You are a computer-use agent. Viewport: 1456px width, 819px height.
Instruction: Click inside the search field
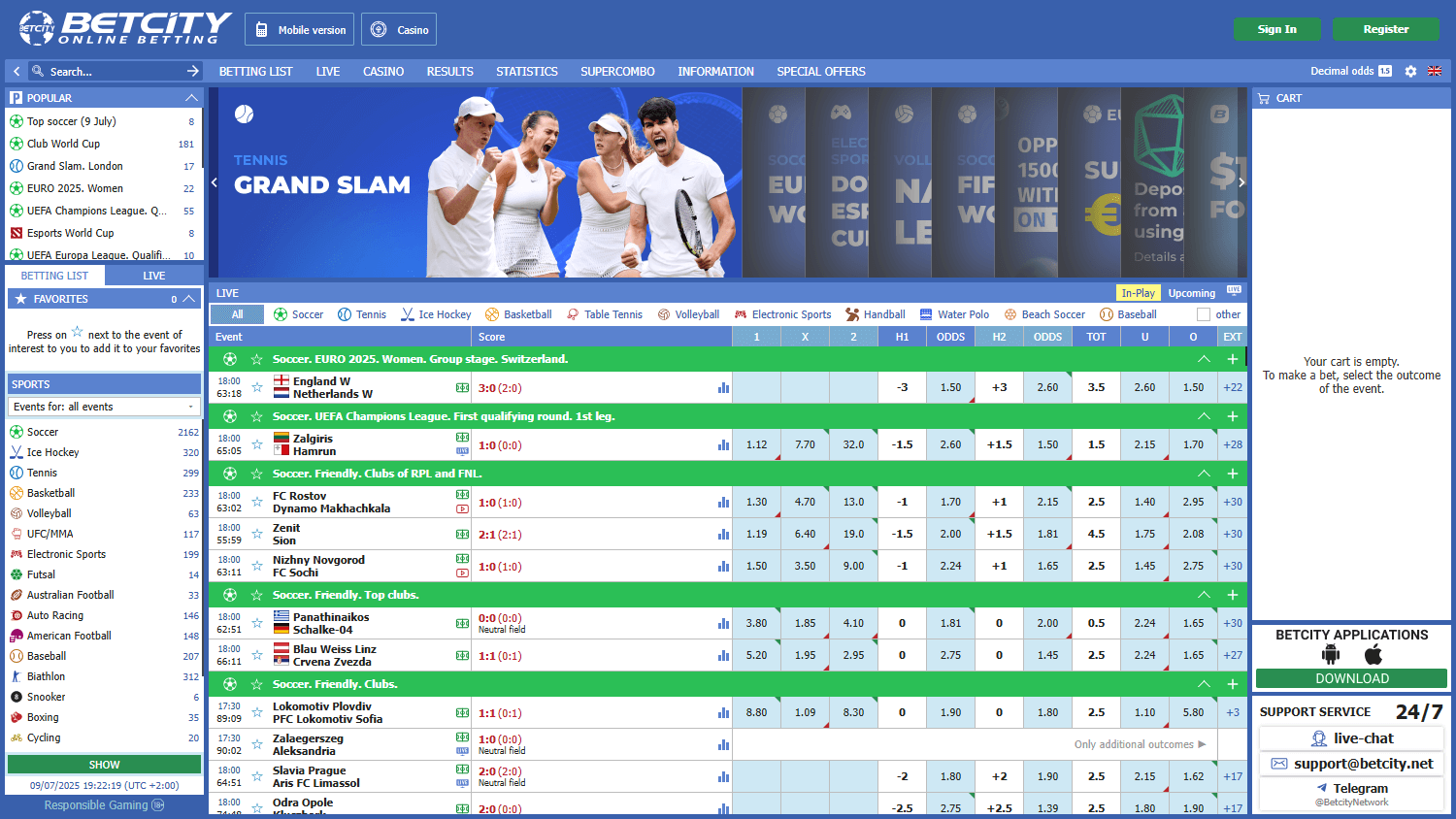coord(107,71)
